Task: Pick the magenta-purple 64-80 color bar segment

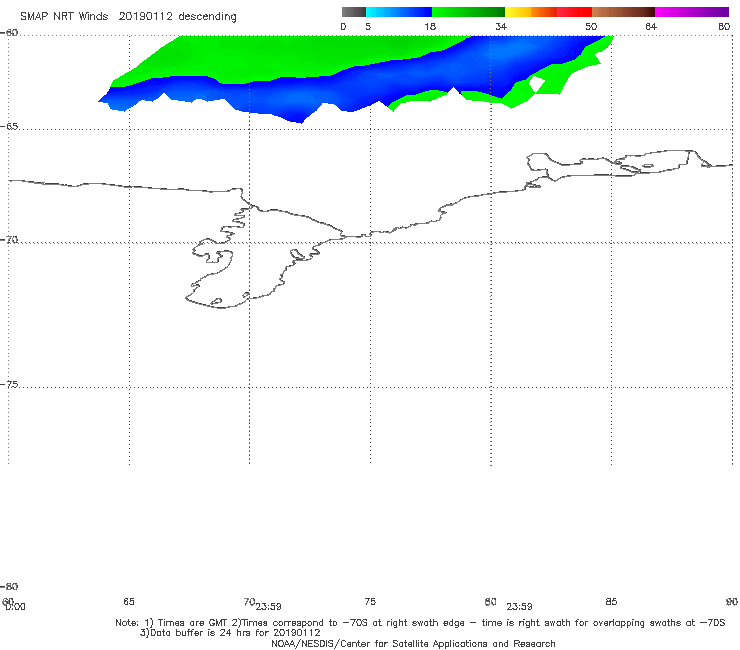Action: click(x=692, y=12)
